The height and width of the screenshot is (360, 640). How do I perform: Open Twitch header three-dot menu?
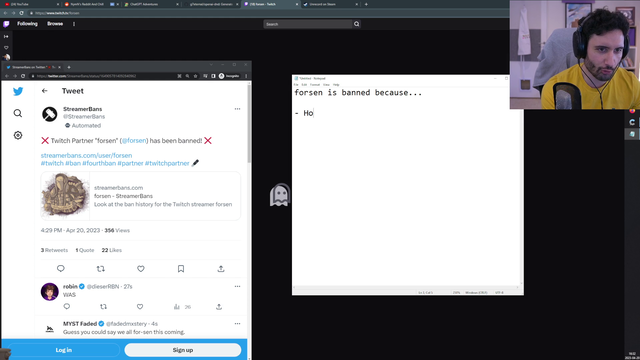pos(74,24)
